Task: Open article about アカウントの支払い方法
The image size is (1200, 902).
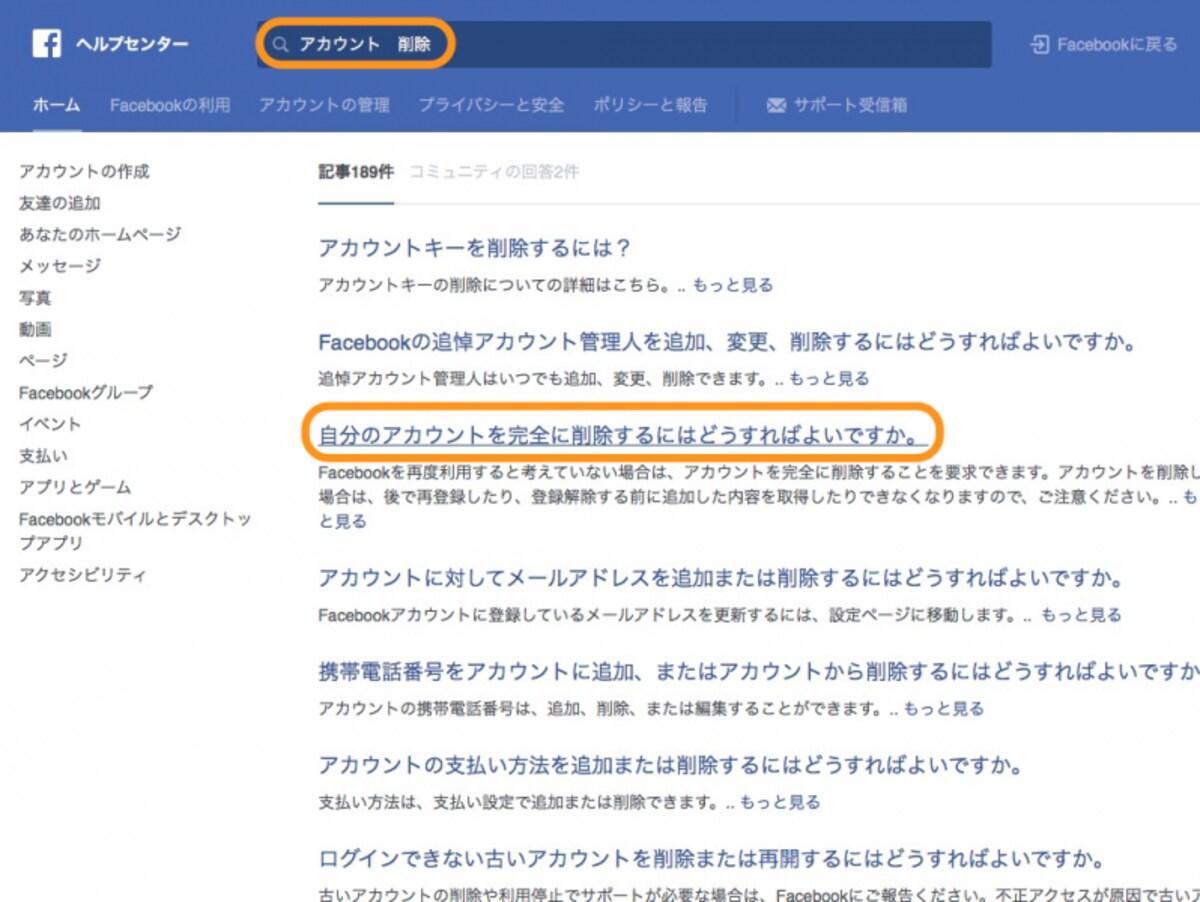Action: point(671,766)
